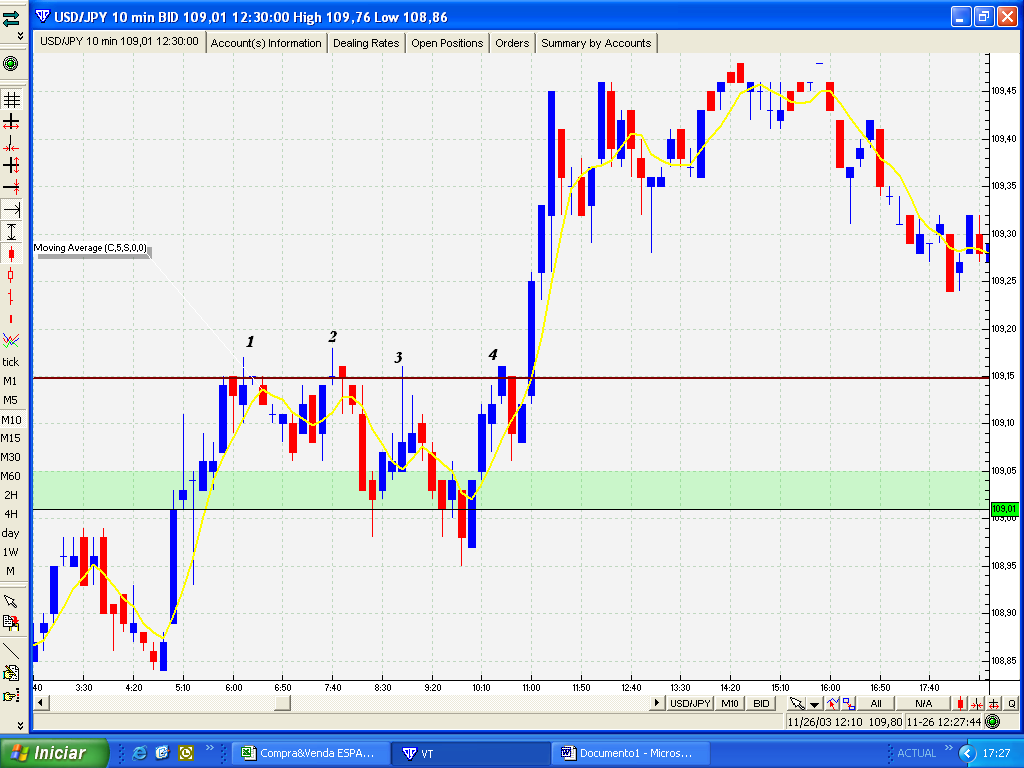This screenshot has width=1024, height=768.
Task: Toggle the chart shift arrow-to-bar icon
Action: click(x=11, y=209)
